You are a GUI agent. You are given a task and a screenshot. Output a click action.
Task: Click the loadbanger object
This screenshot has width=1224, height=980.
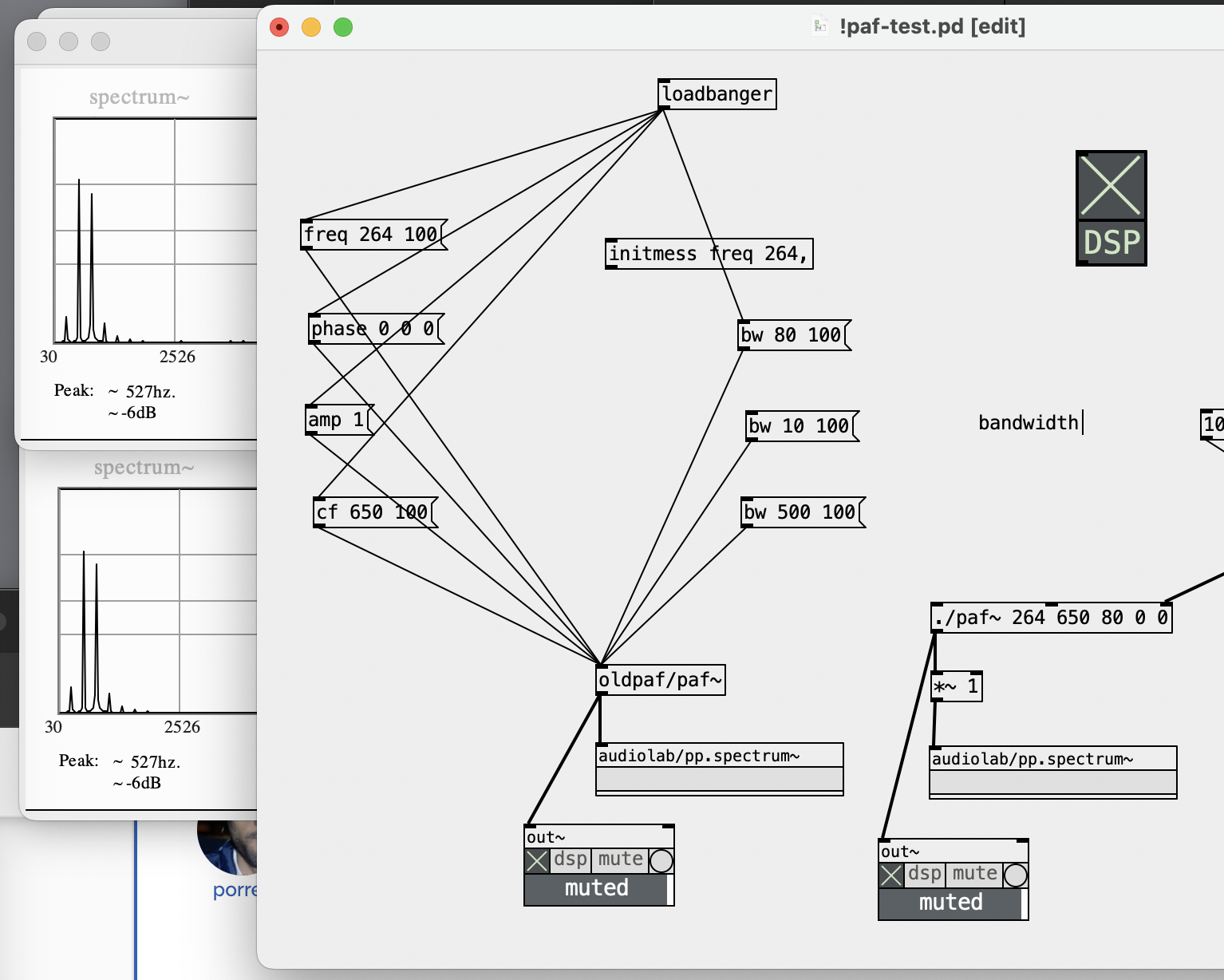point(716,93)
